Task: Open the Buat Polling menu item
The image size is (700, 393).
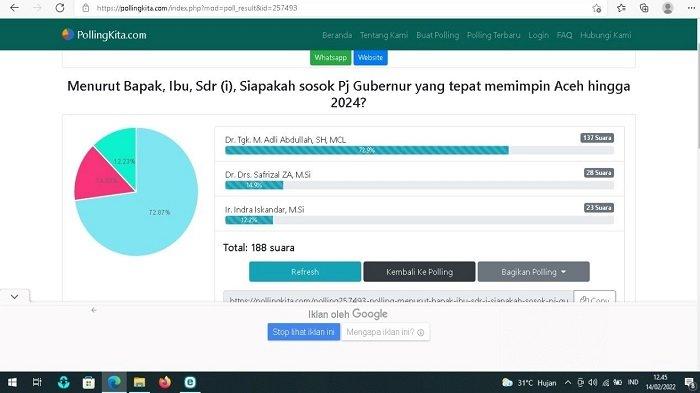Action: [x=438, y=35]
